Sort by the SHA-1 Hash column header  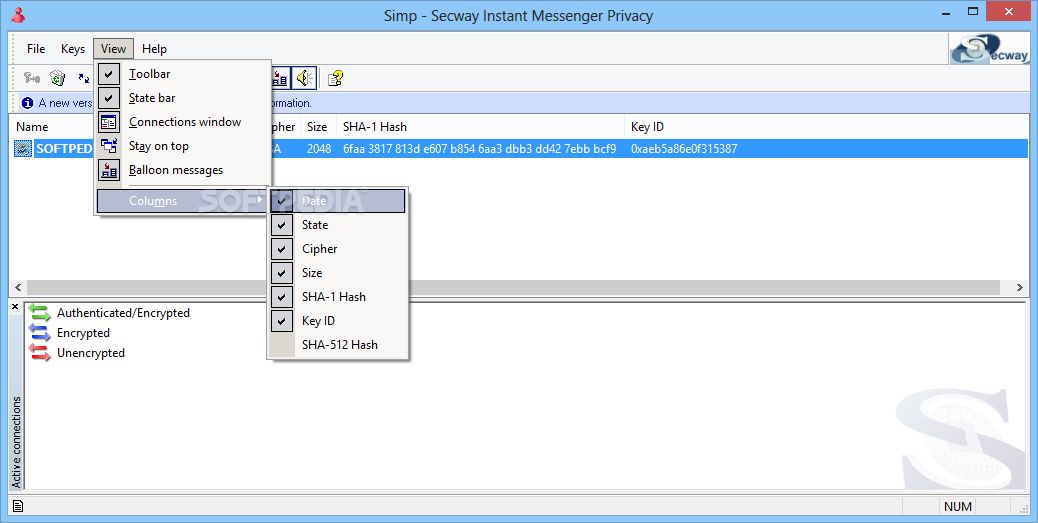(480, 126)
